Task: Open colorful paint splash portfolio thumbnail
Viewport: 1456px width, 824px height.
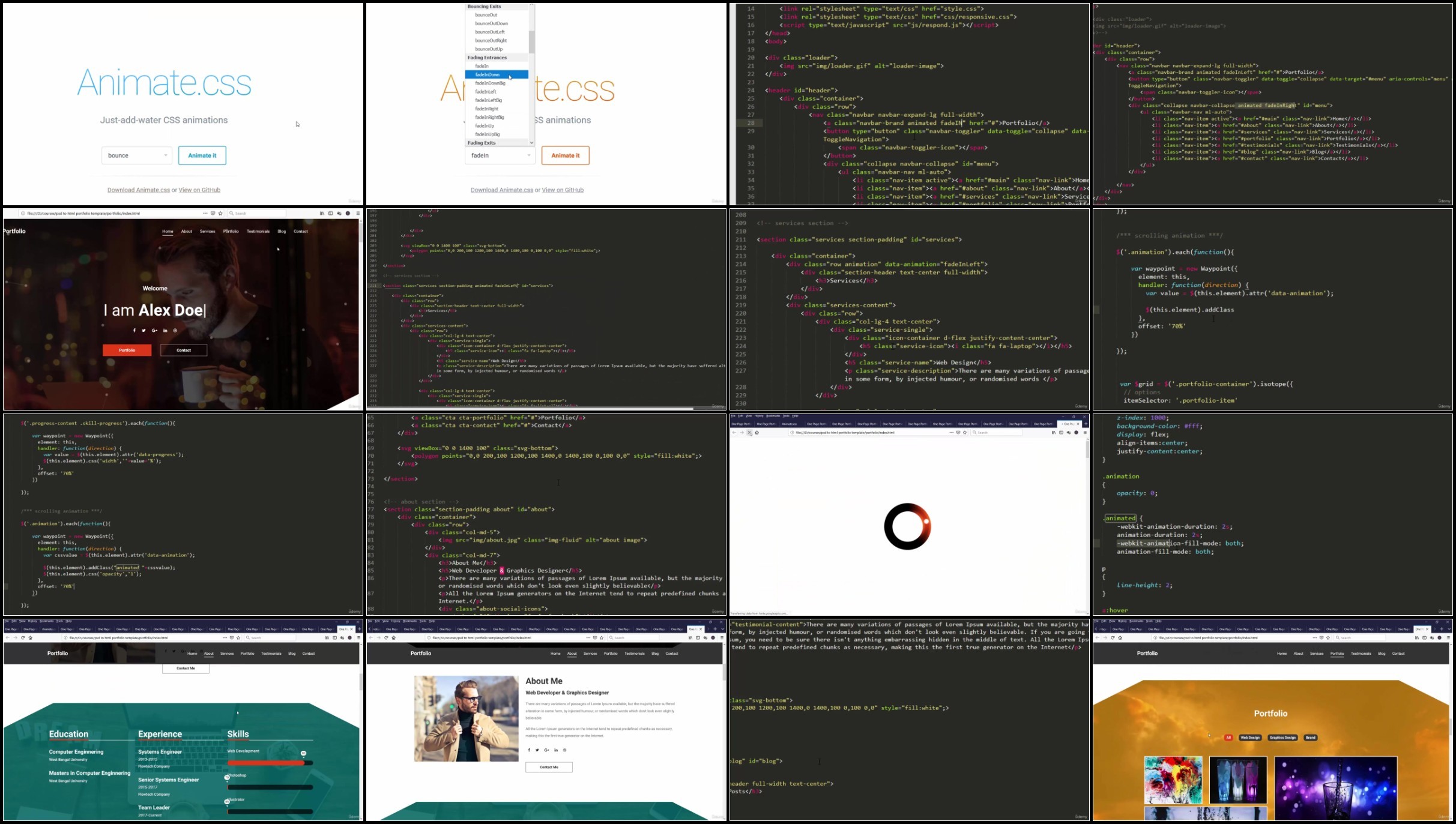Action: pyautogui.click(x=1173, y=780)
